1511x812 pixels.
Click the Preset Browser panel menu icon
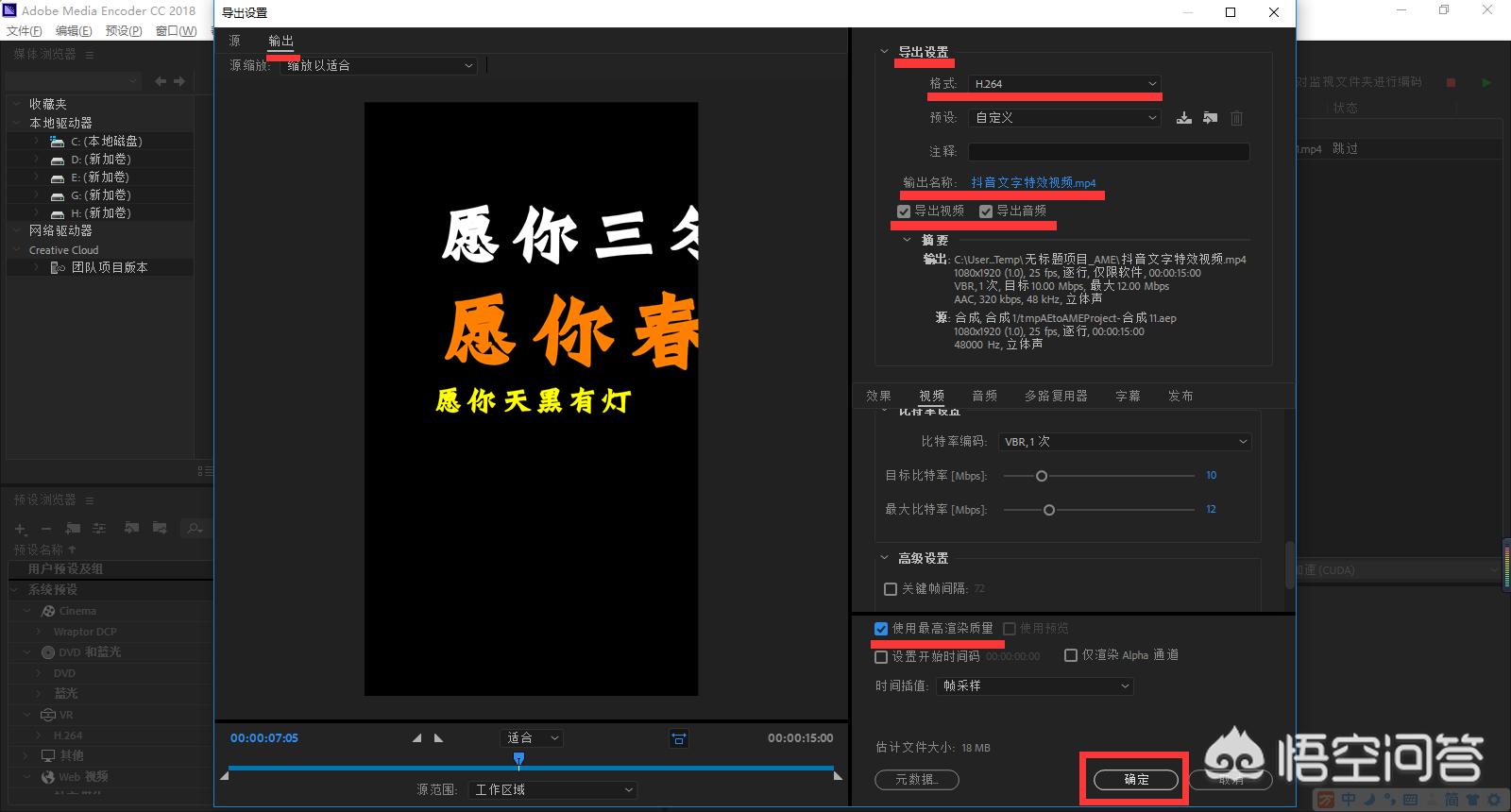pos(90,500)
